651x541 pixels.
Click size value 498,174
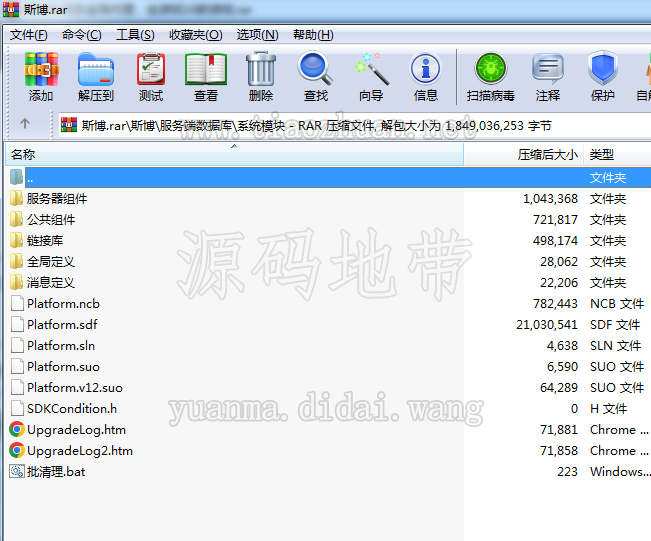tap(556, 240)
